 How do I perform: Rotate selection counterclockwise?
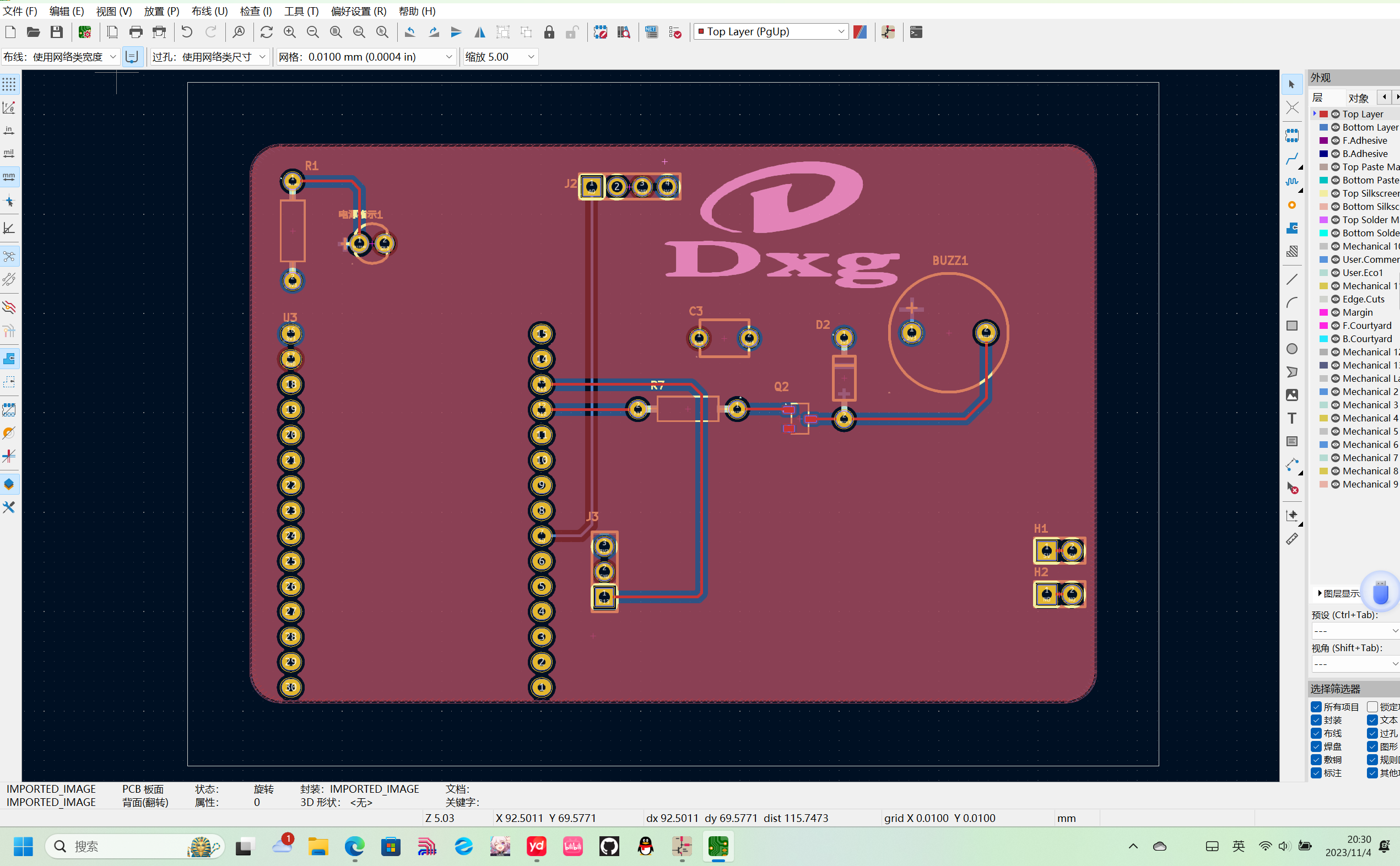click(x=410, y=32)
